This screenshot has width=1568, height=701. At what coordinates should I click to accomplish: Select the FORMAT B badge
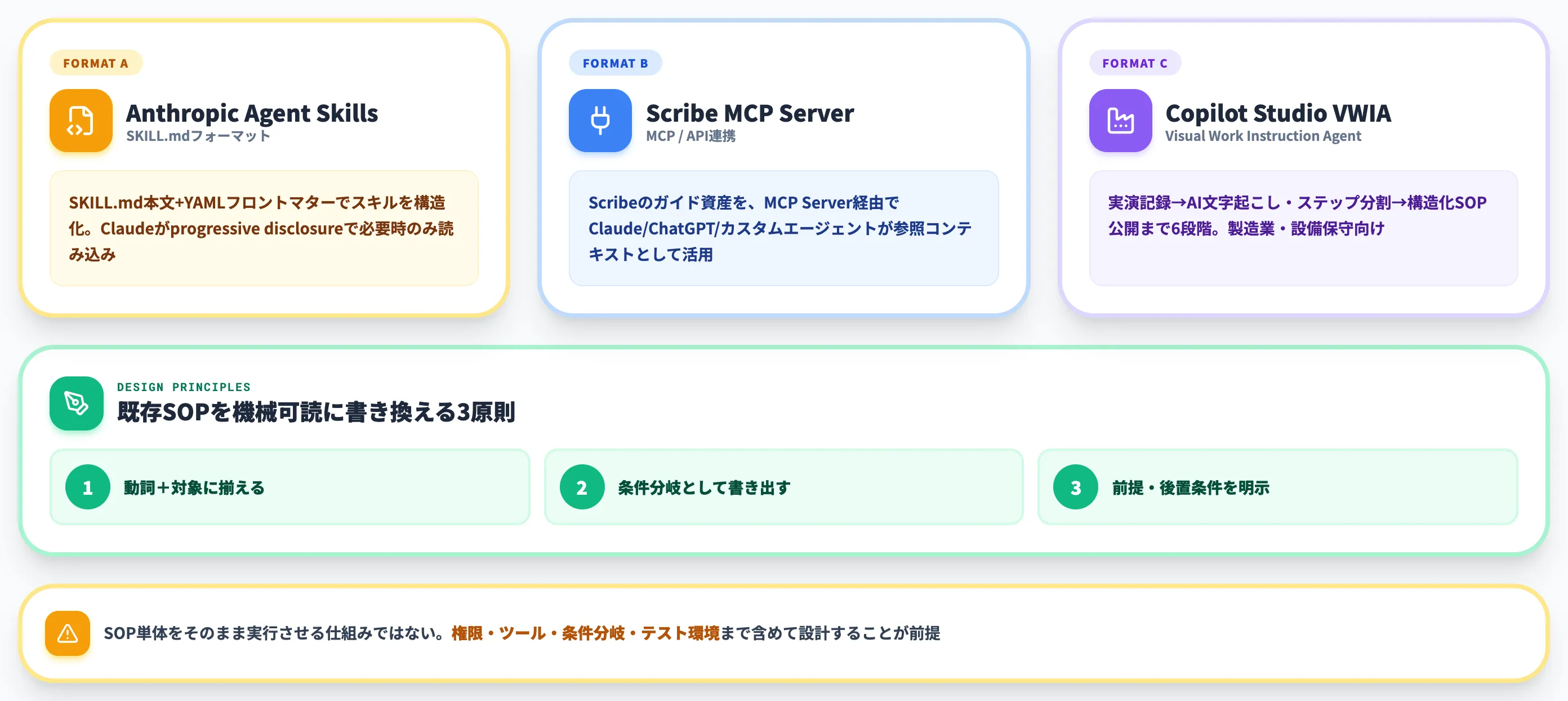tap(616, 63)
